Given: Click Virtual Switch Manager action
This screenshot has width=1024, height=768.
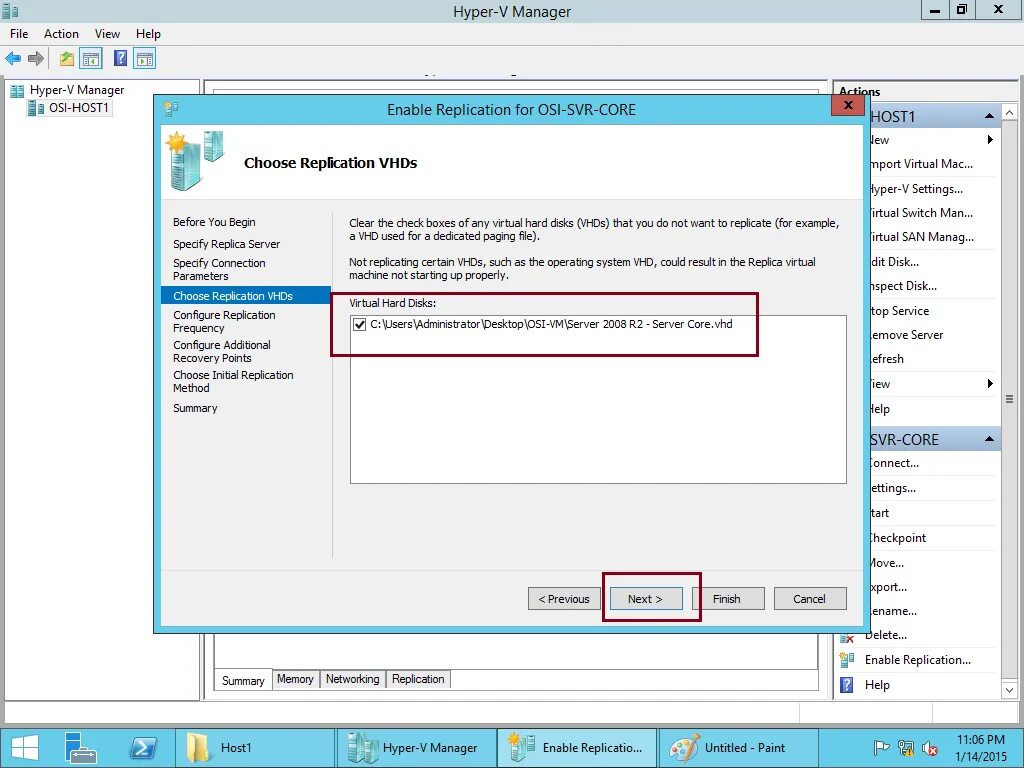Looking at the screenshot, I should coord(921,213).
